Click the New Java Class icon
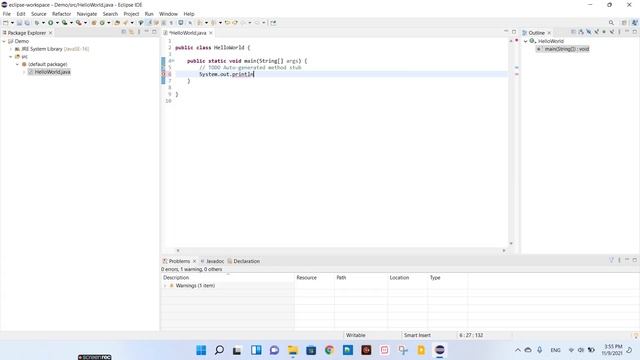Screen dimensions: 640x360 (x=102, y=23)
